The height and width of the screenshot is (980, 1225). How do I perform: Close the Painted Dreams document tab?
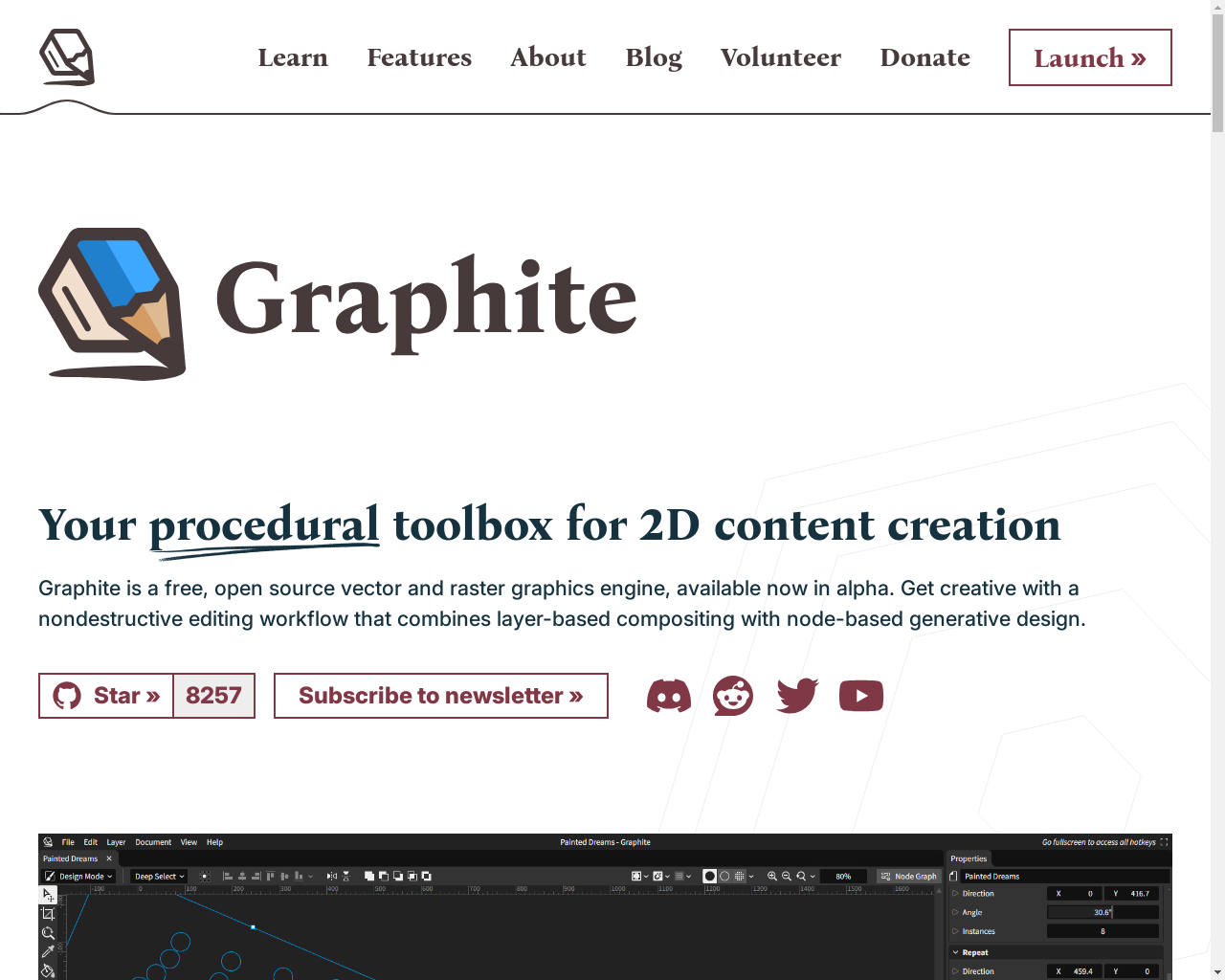click(x=109, y=858)
